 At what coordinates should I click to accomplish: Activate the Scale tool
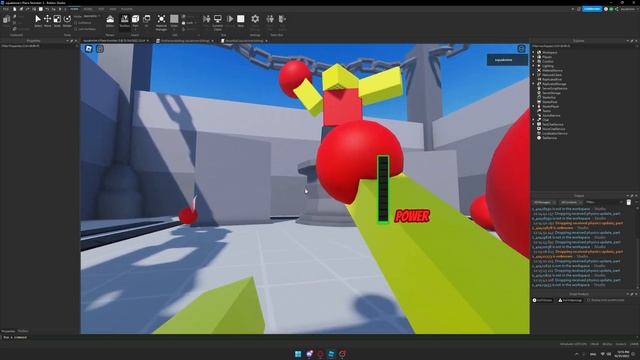click(x=57, y=21)
